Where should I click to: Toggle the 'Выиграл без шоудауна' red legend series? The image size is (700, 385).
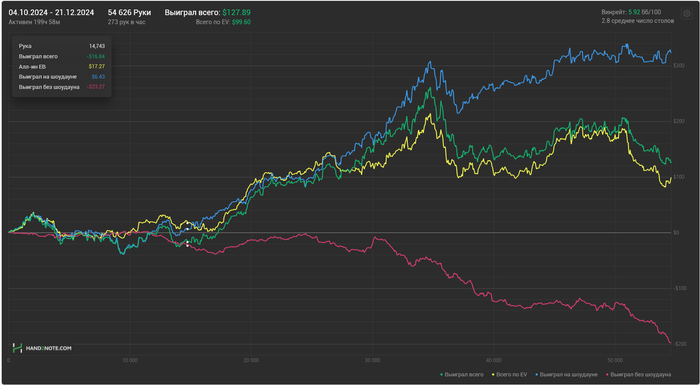pyautogui.click(x=638, y=375)
